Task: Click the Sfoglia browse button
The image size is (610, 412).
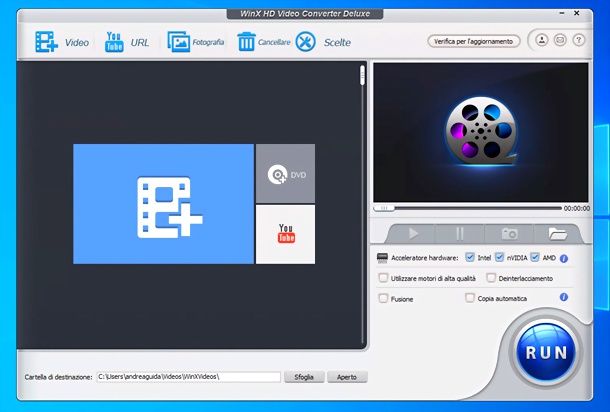Action: (304, 377)
